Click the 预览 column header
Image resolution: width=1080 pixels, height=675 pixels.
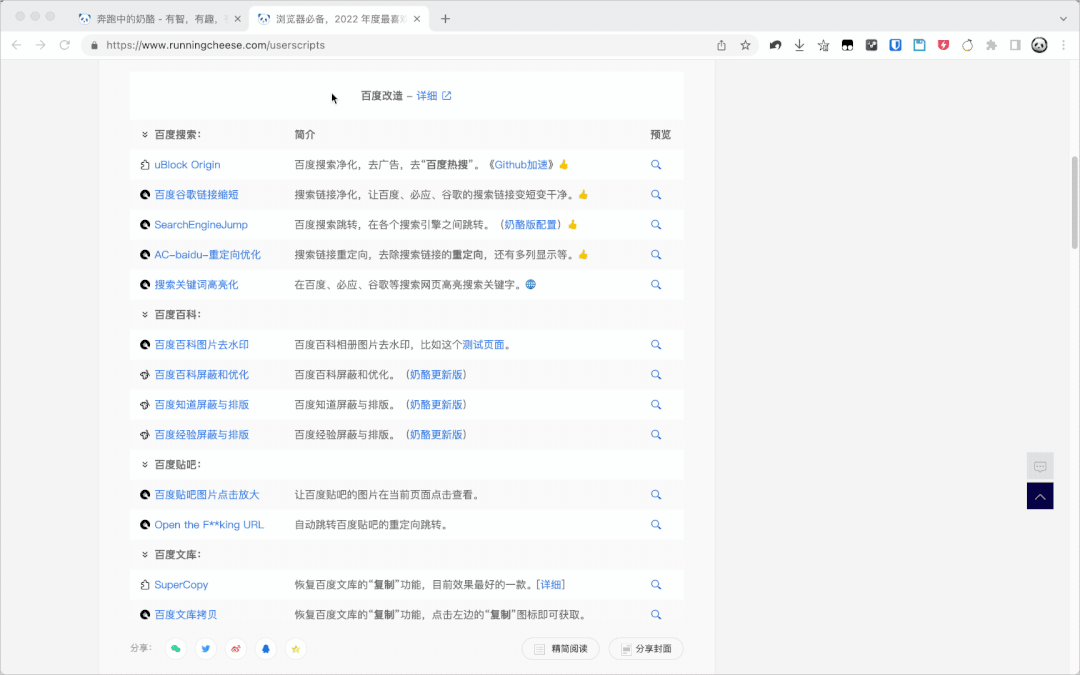coord(661,135)
